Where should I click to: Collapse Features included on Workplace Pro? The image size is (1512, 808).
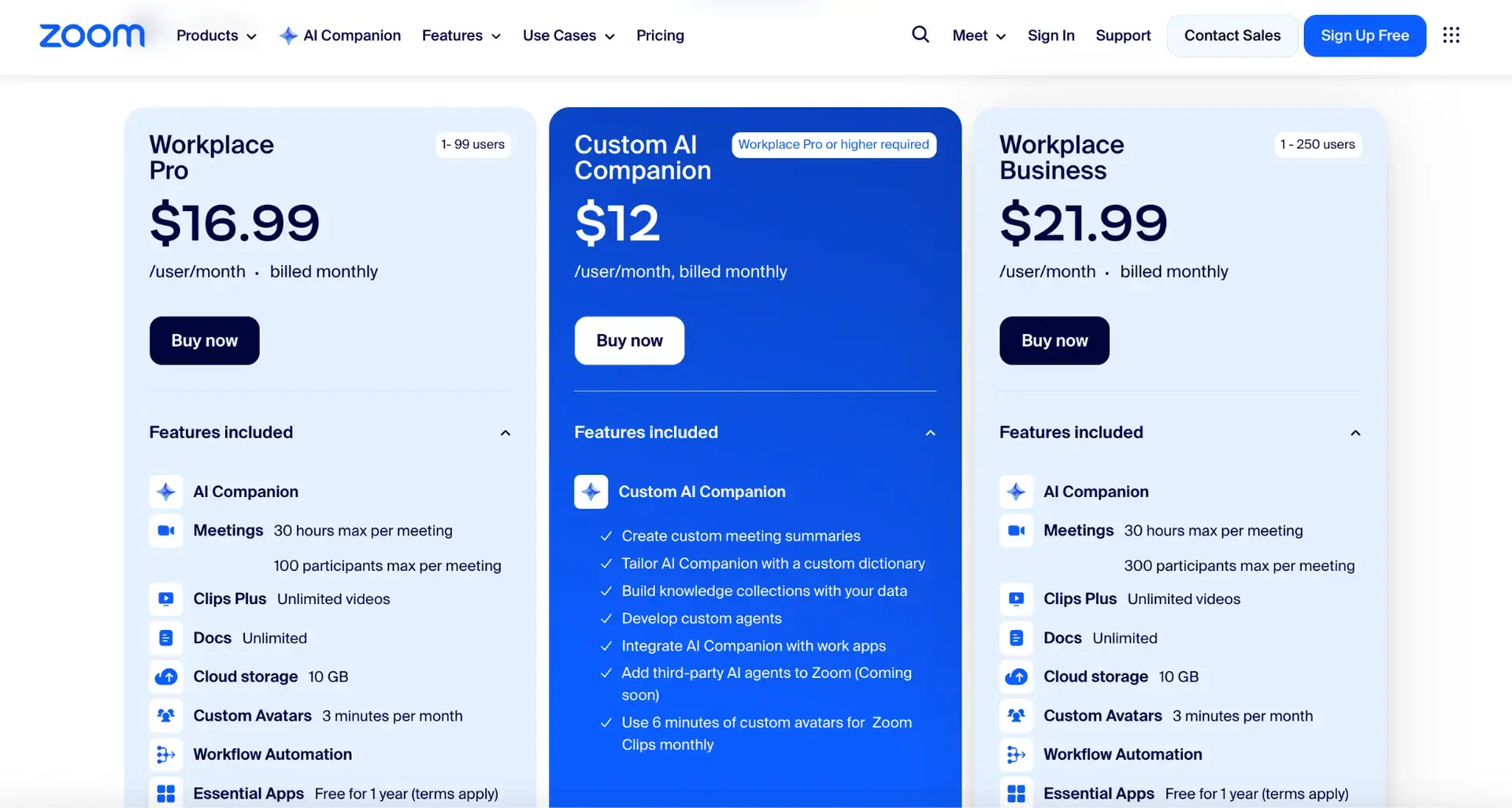pos(505,432)
